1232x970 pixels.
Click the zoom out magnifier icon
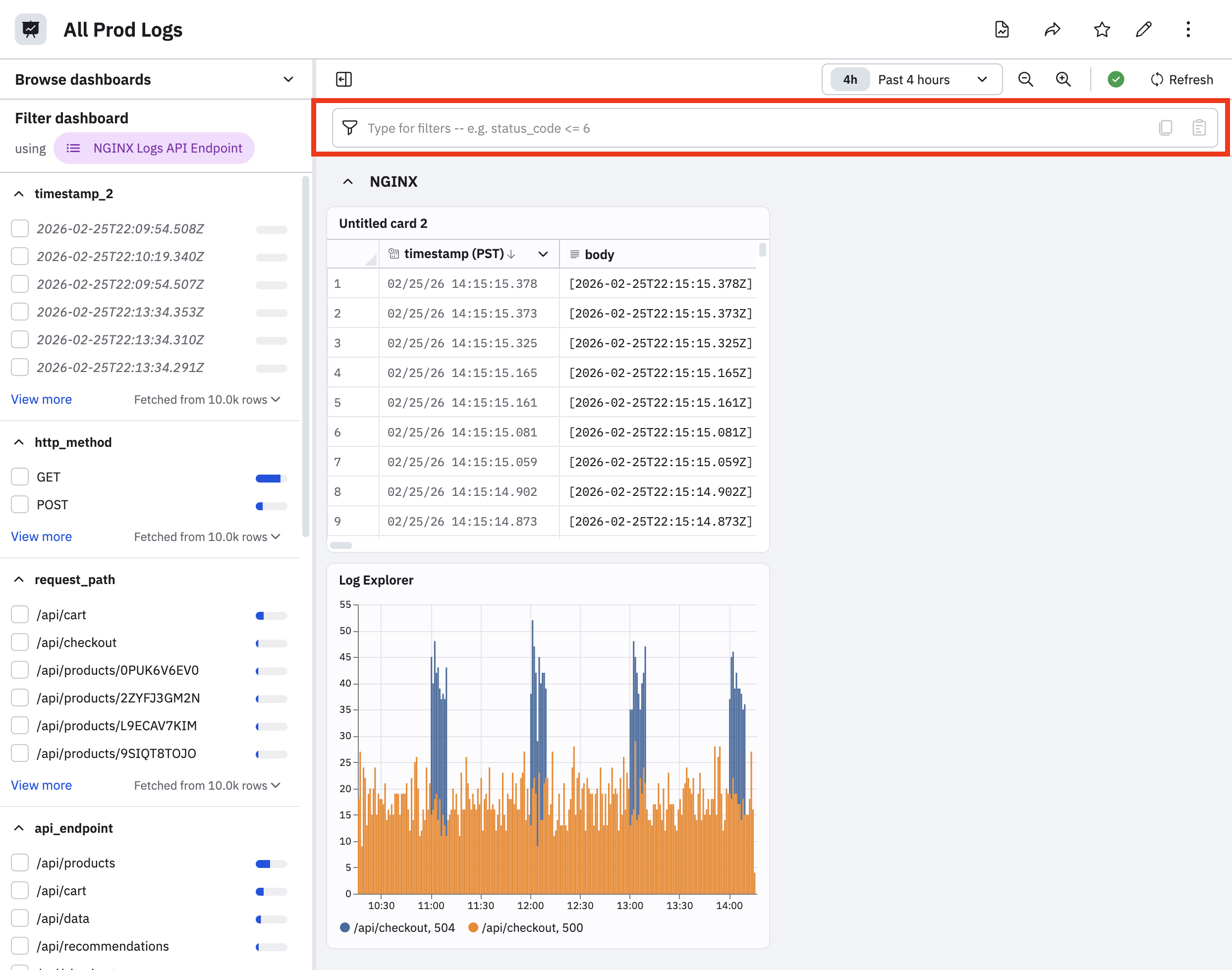pyautogui.click(x=1025, y=79)
